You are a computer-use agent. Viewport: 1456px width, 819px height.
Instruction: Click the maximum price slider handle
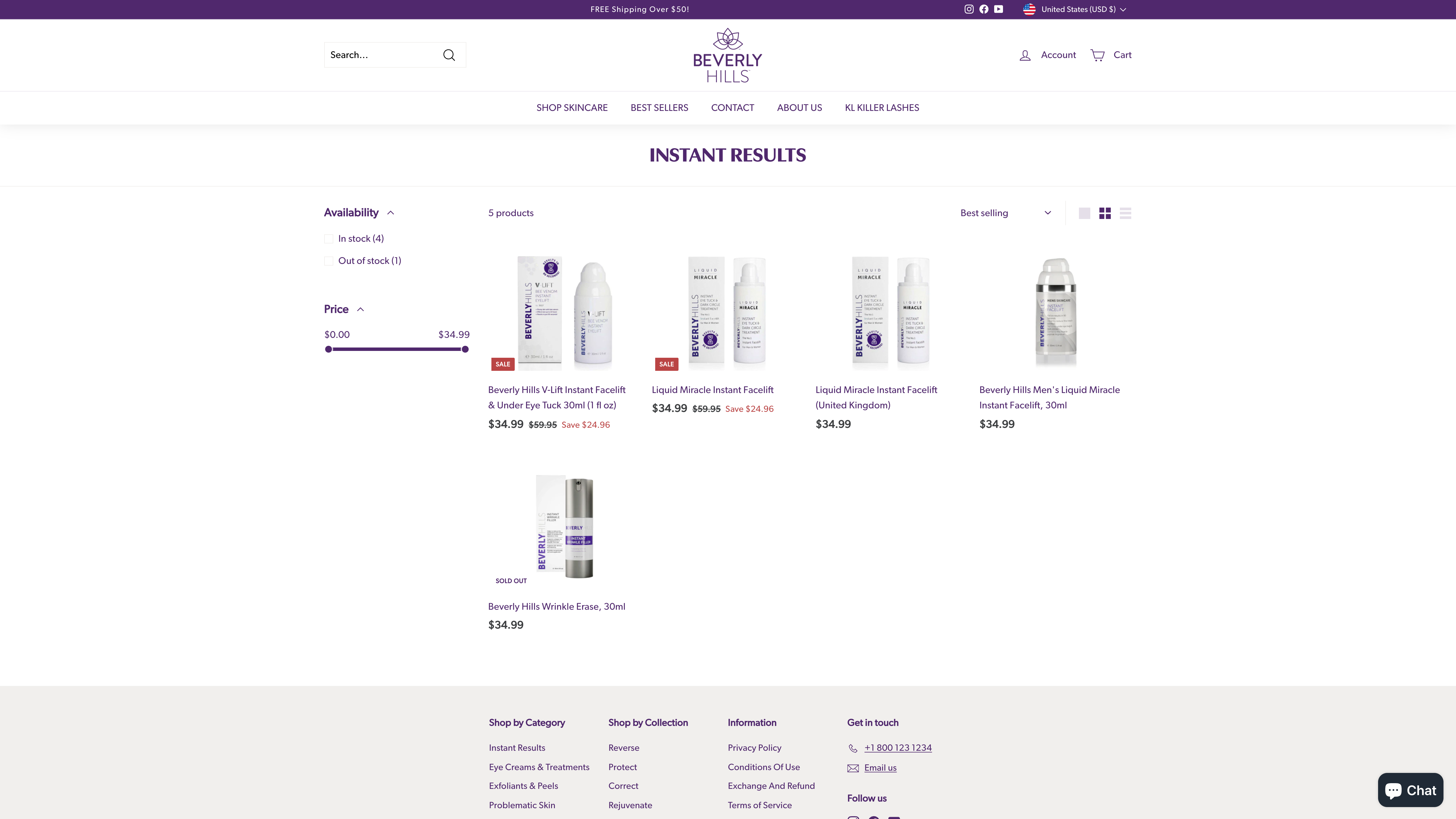coord(465,349)
